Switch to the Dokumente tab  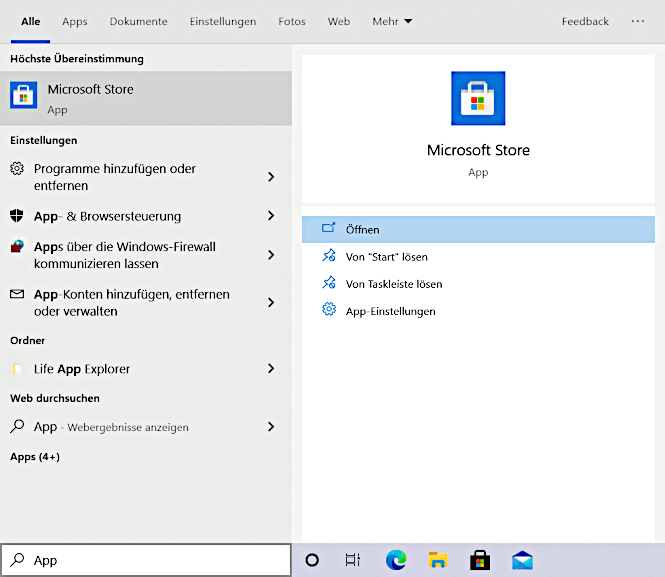tap(139, 21)
